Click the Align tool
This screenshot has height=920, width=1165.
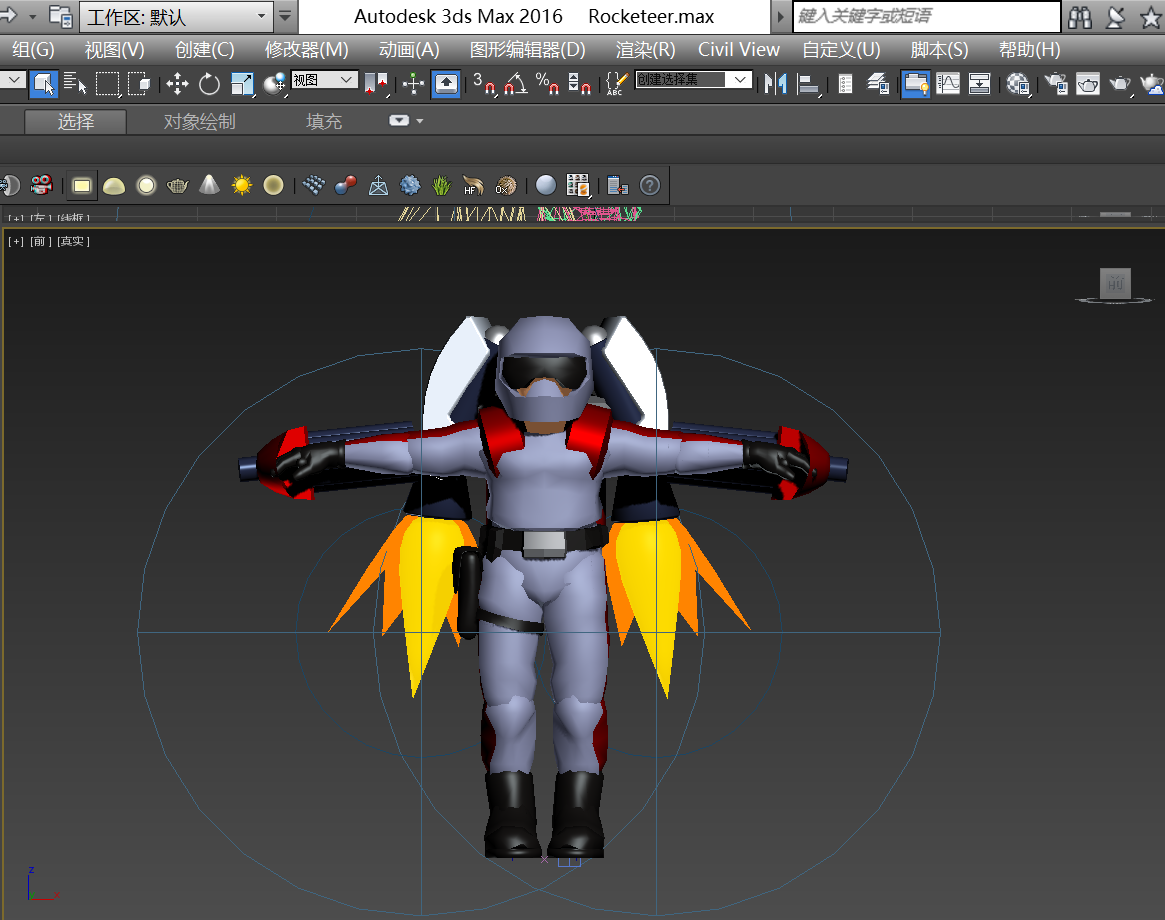(x=808, y=83)
